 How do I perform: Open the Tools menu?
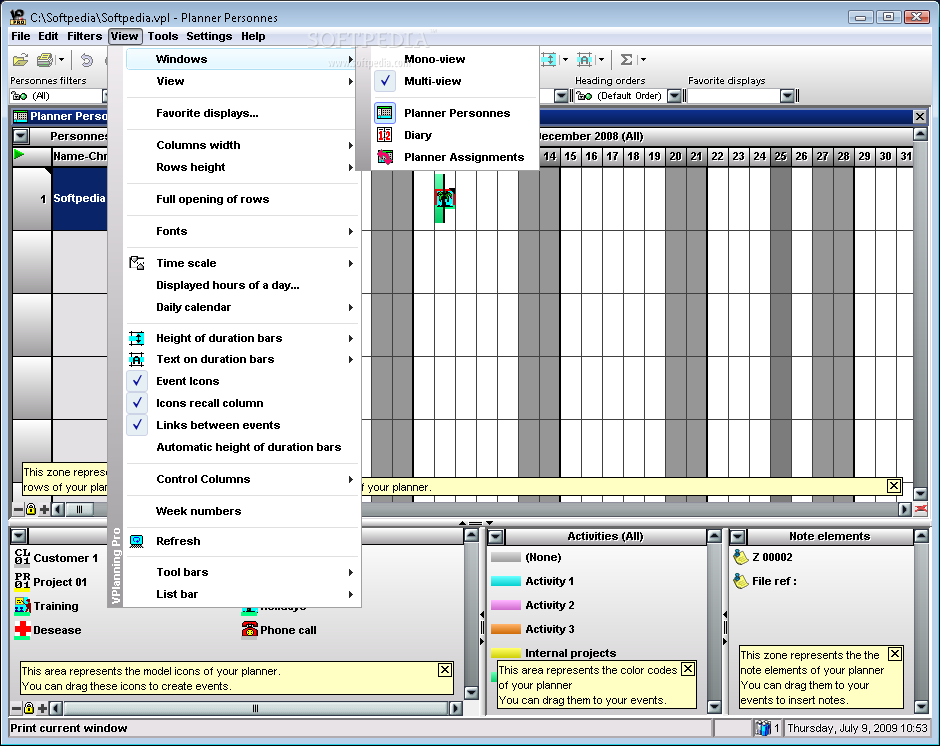tap(163, 36)
